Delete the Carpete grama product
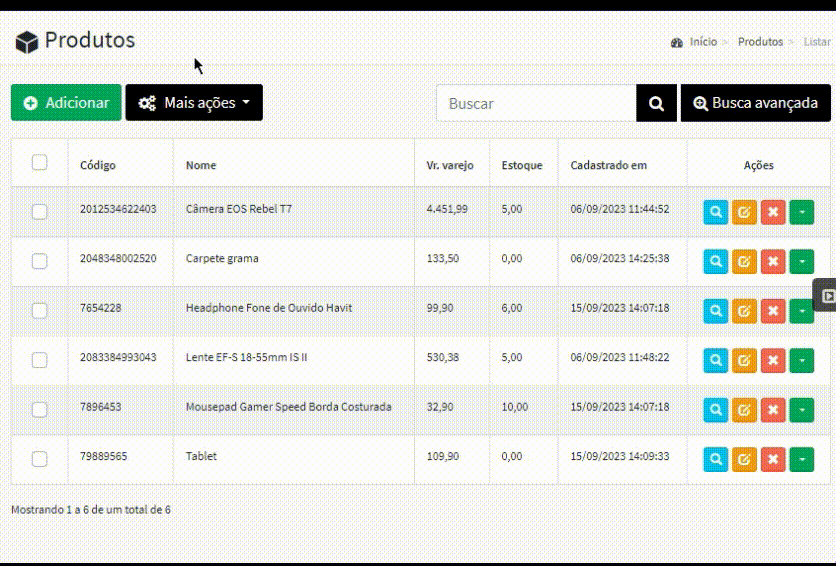The image size is (836, 566). click(773, 262)
